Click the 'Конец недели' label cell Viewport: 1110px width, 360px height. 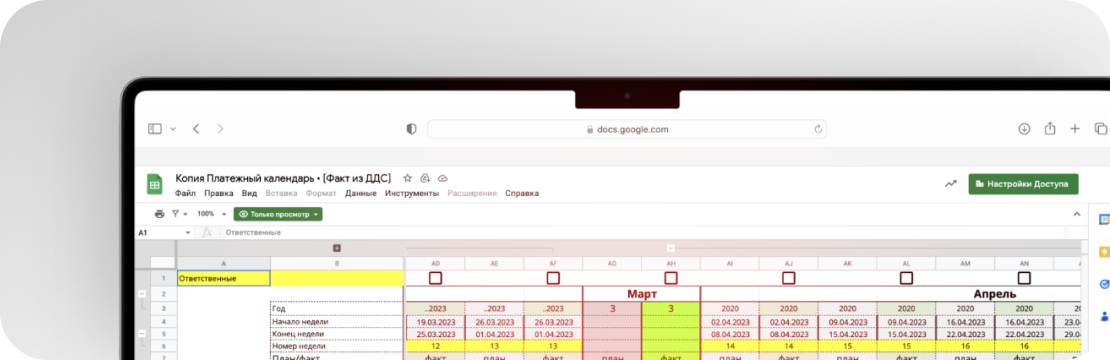tap(337, 334)
